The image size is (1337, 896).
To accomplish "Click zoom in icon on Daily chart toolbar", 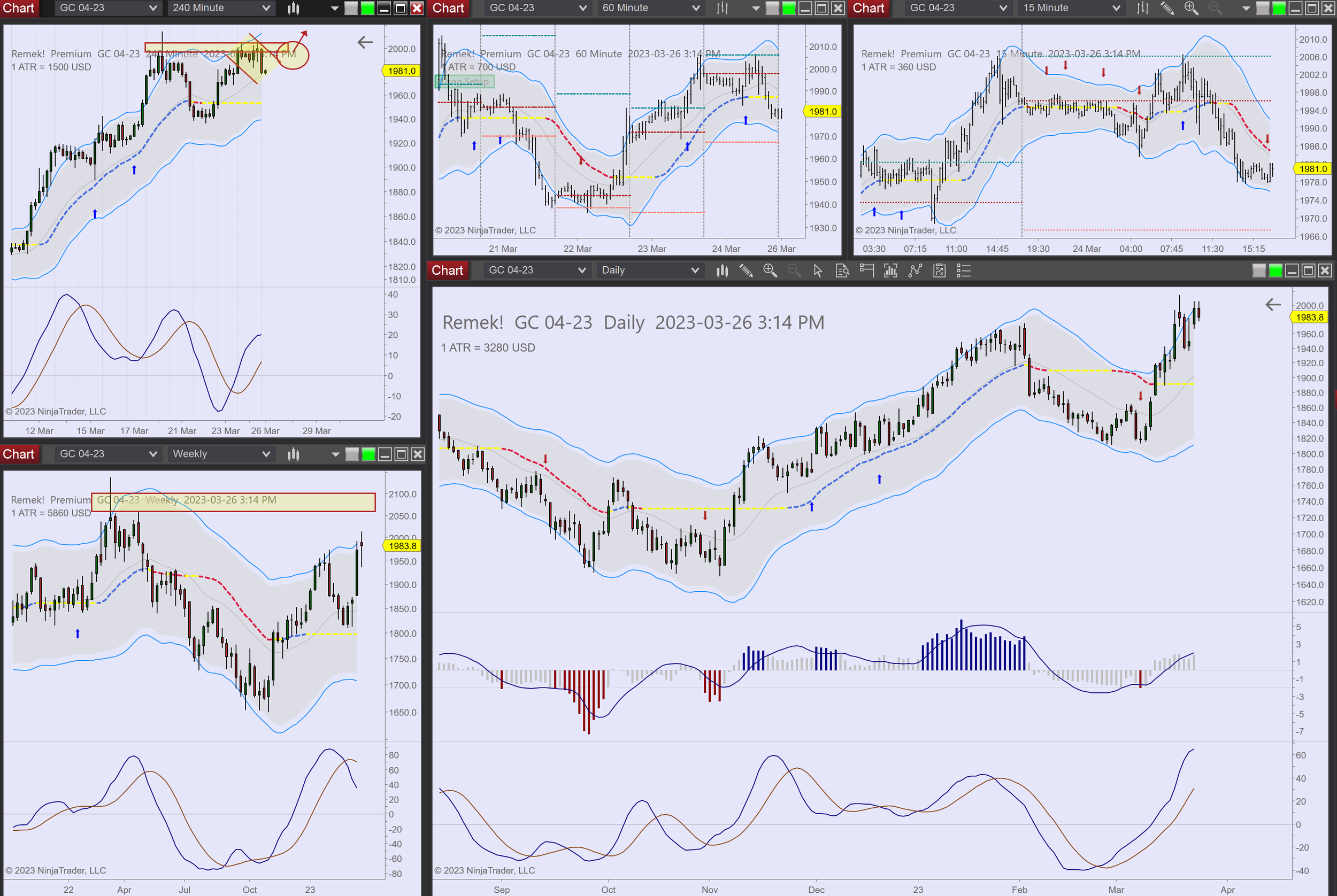I will [x=770, y=271].
